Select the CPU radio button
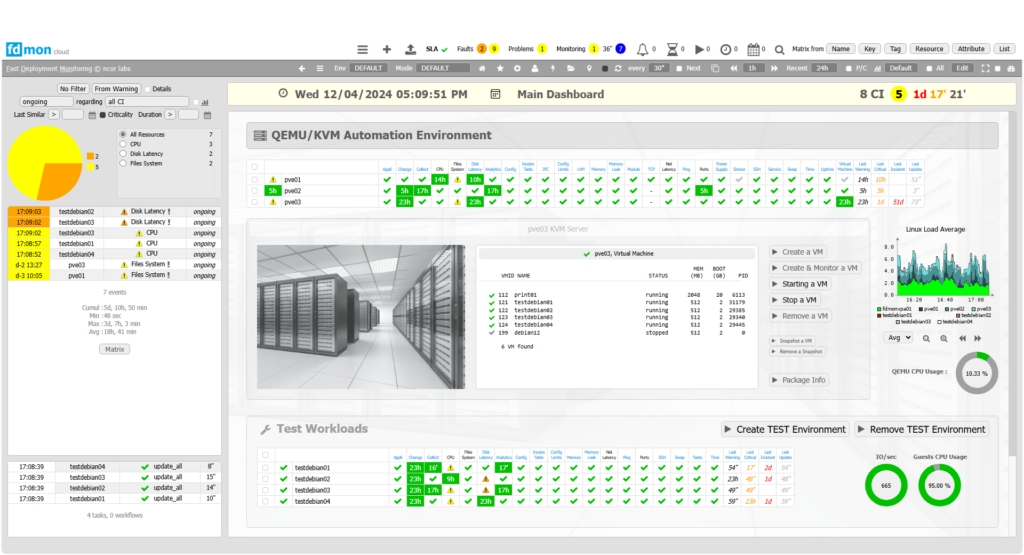The width and height of the screenshot is (1024, 555). pyautogui.click(x=123, y=144)
